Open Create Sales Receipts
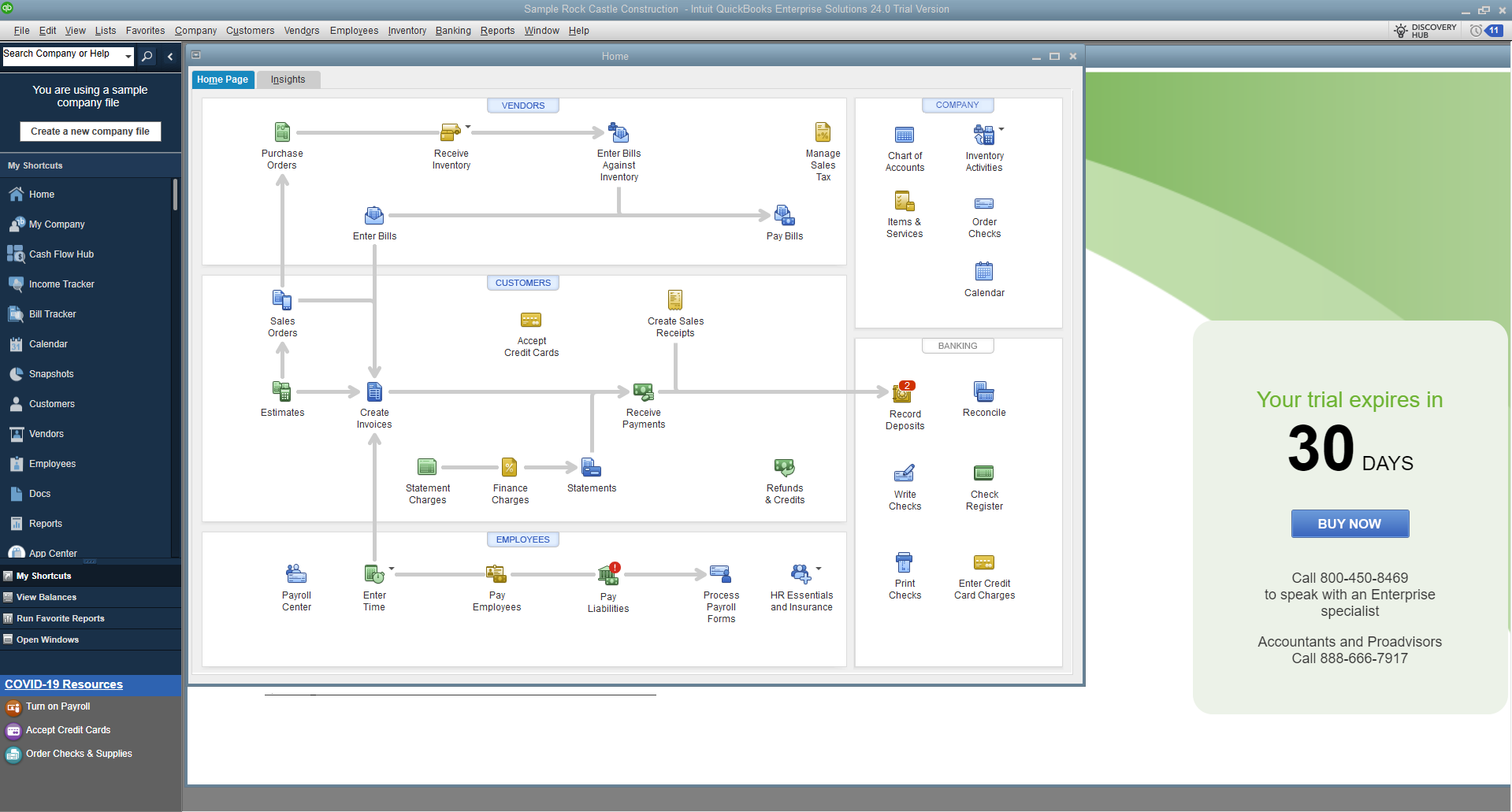1512x812 pixels. [674, 300]
